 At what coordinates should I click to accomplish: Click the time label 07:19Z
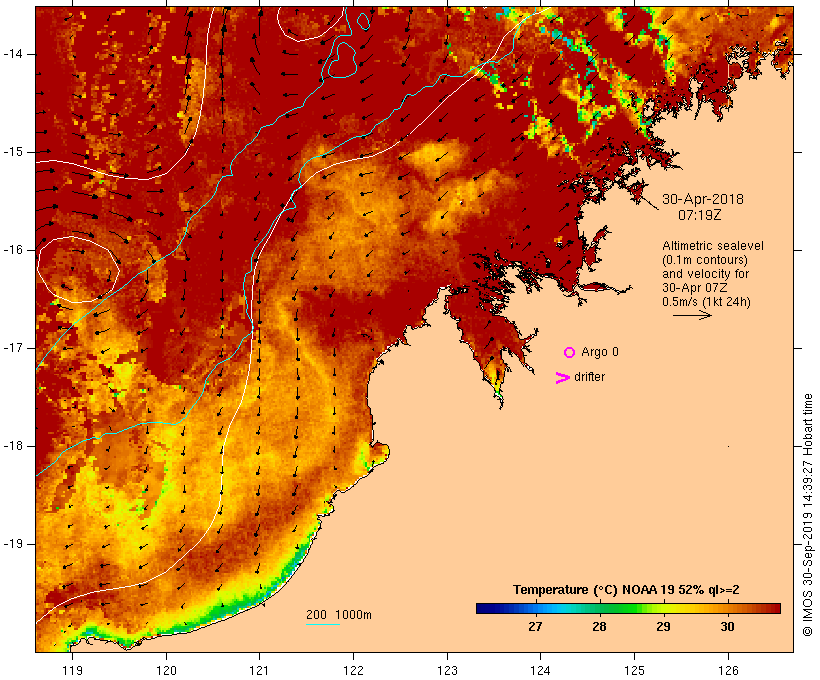tap(700, 215)
